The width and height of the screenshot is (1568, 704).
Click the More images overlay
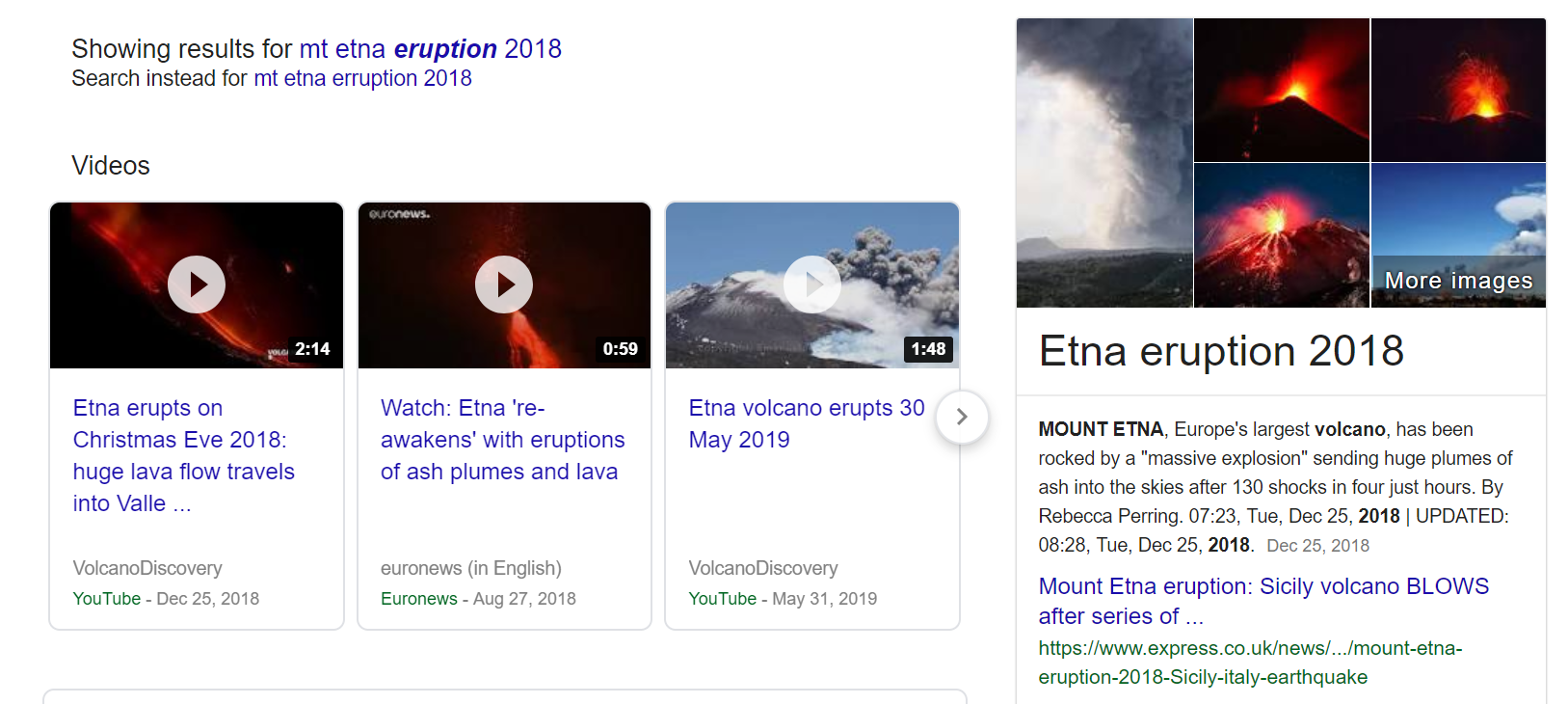(1458, 281)
